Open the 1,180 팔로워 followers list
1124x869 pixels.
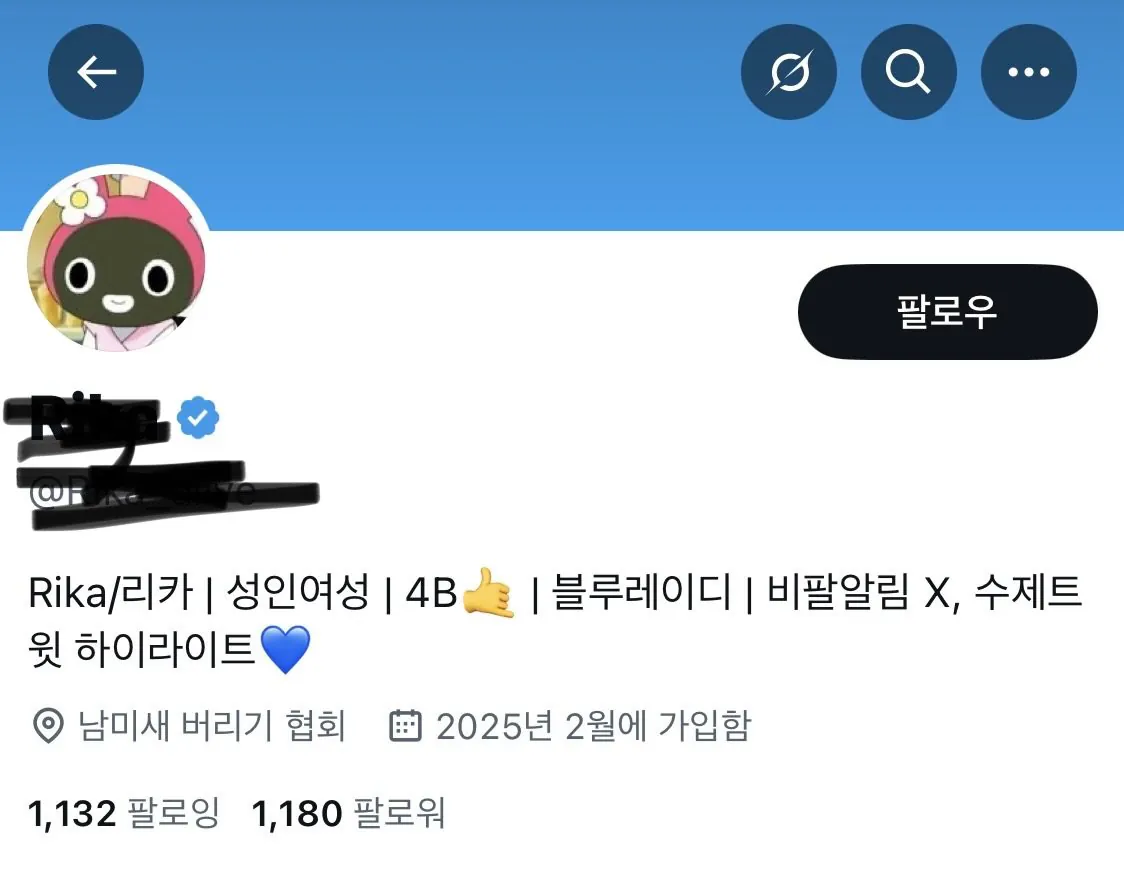pos(348,813)
